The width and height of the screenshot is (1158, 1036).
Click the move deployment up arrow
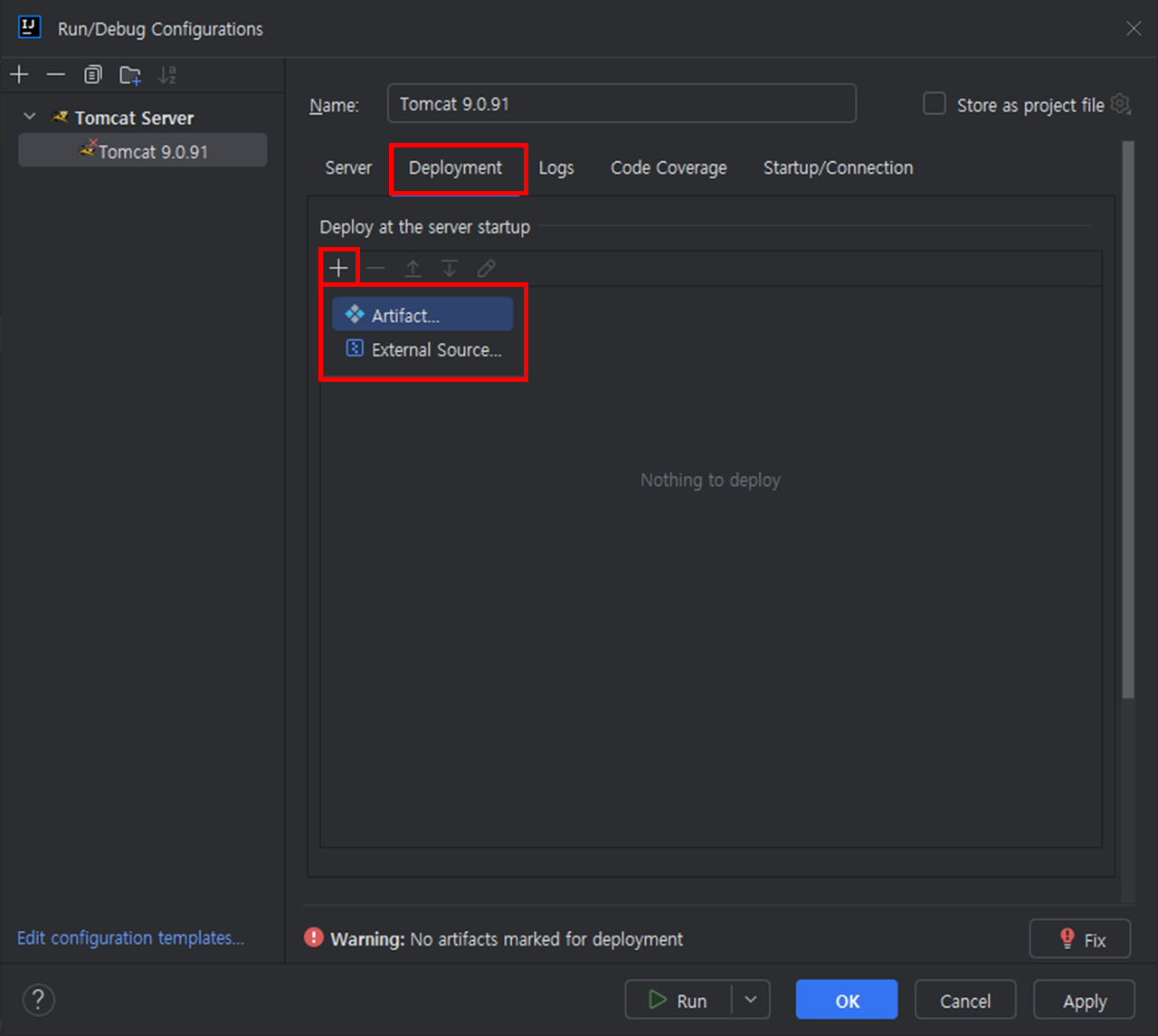tap(413, 268)
